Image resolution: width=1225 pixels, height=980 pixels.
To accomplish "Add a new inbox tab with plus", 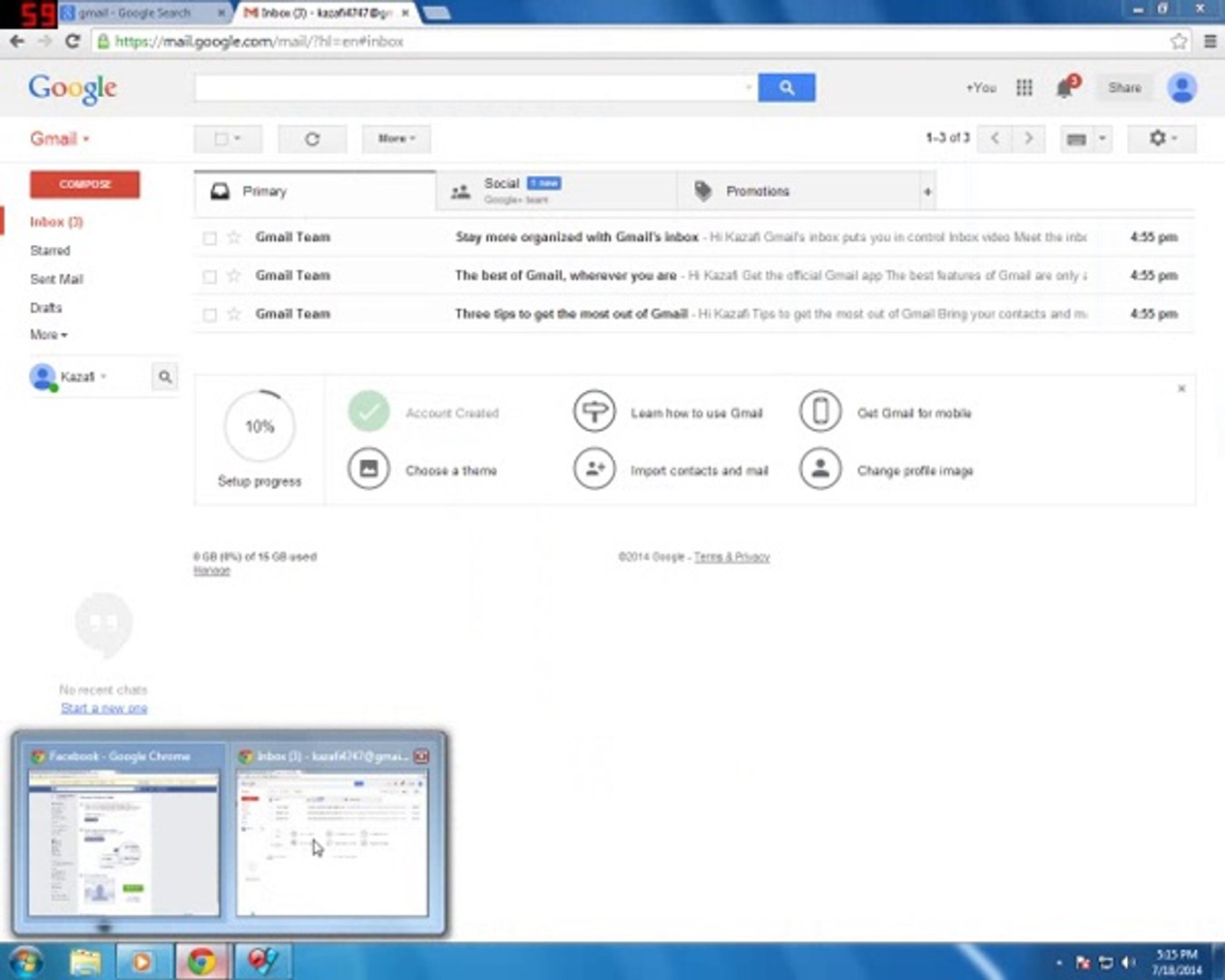I will (927, 191).
